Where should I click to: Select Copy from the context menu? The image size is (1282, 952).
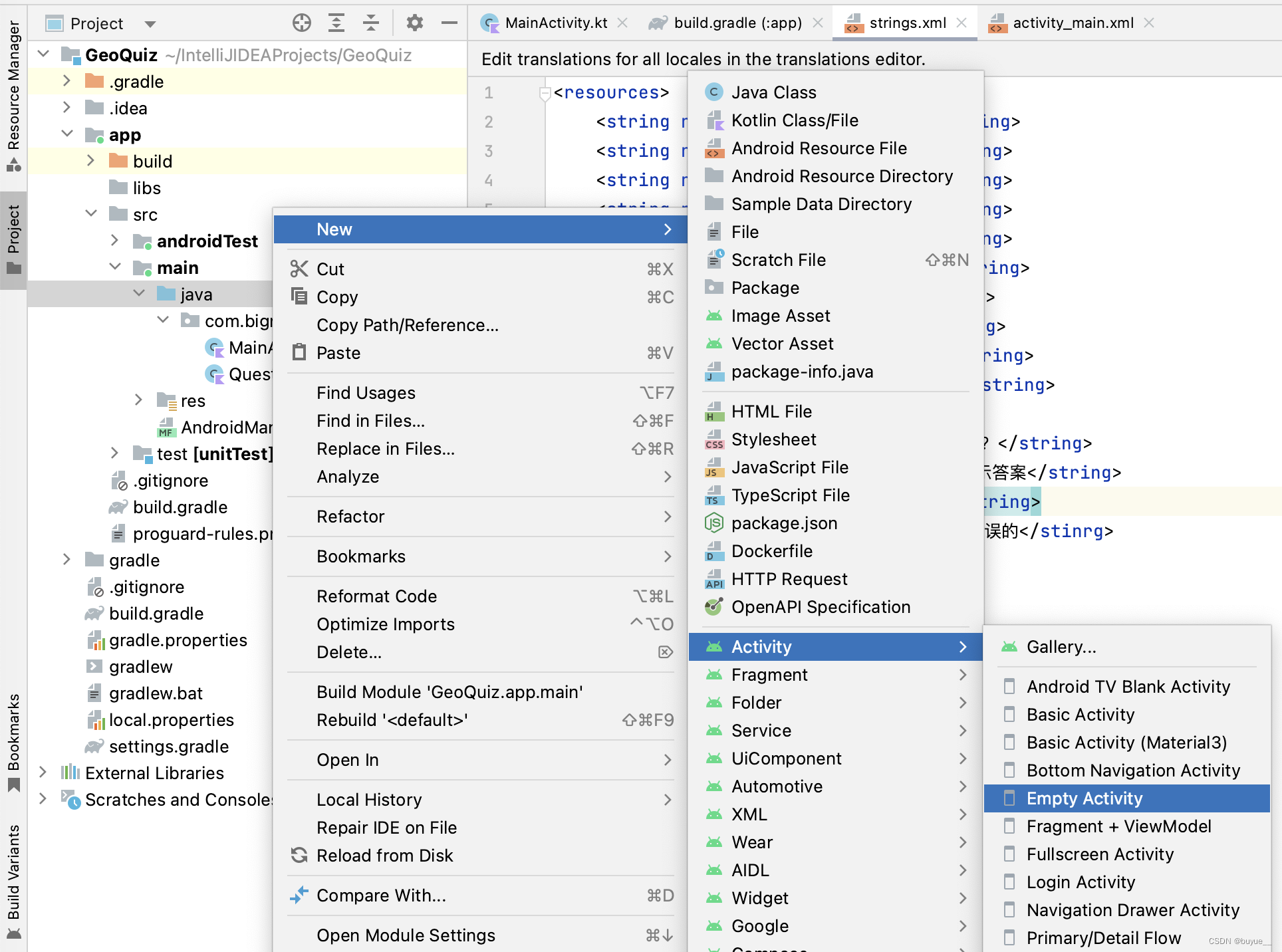pos(480,297)
